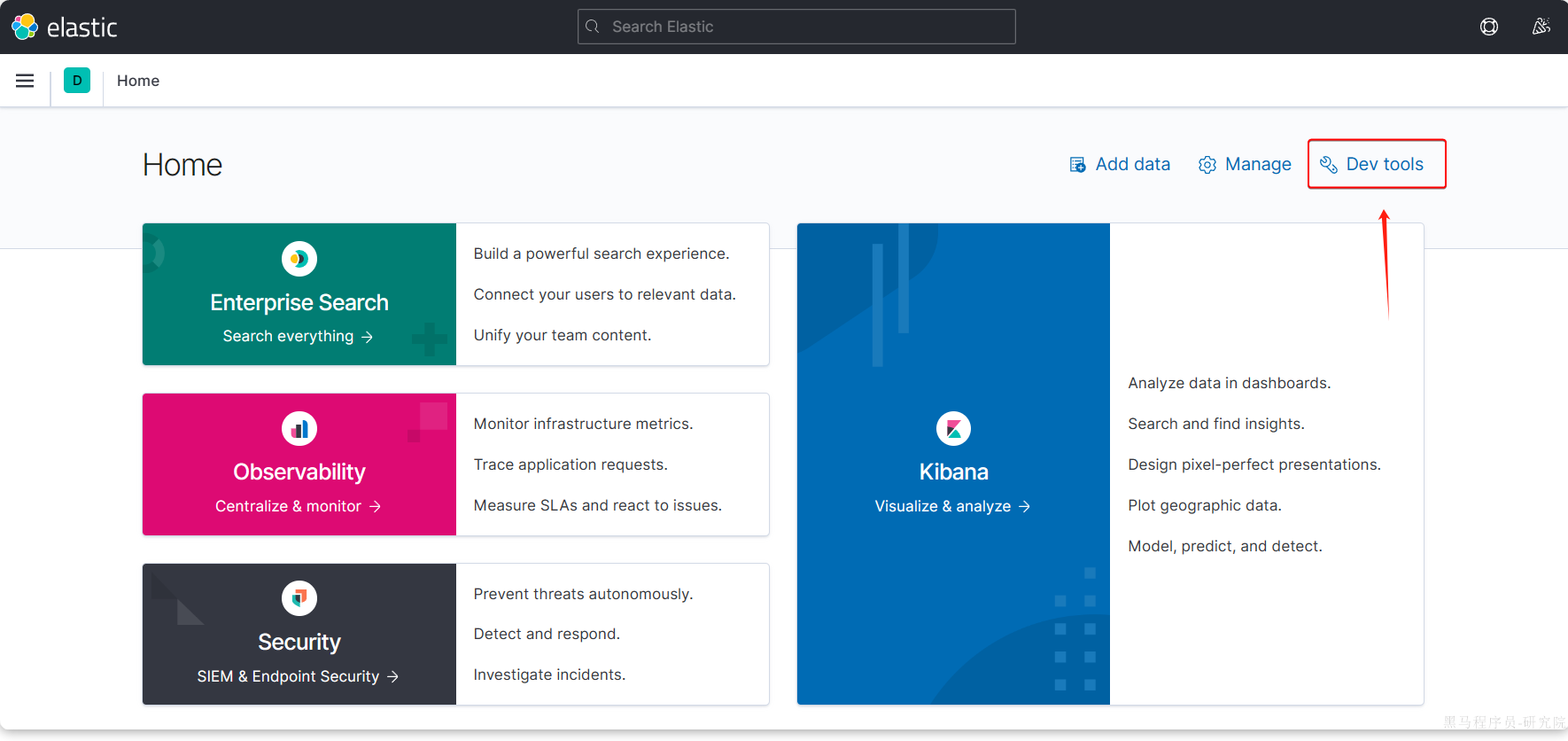Click arrow next to SIEM & Endpoint Security
This screenshot has height=741, width=1568.
[x=392, y=676]
